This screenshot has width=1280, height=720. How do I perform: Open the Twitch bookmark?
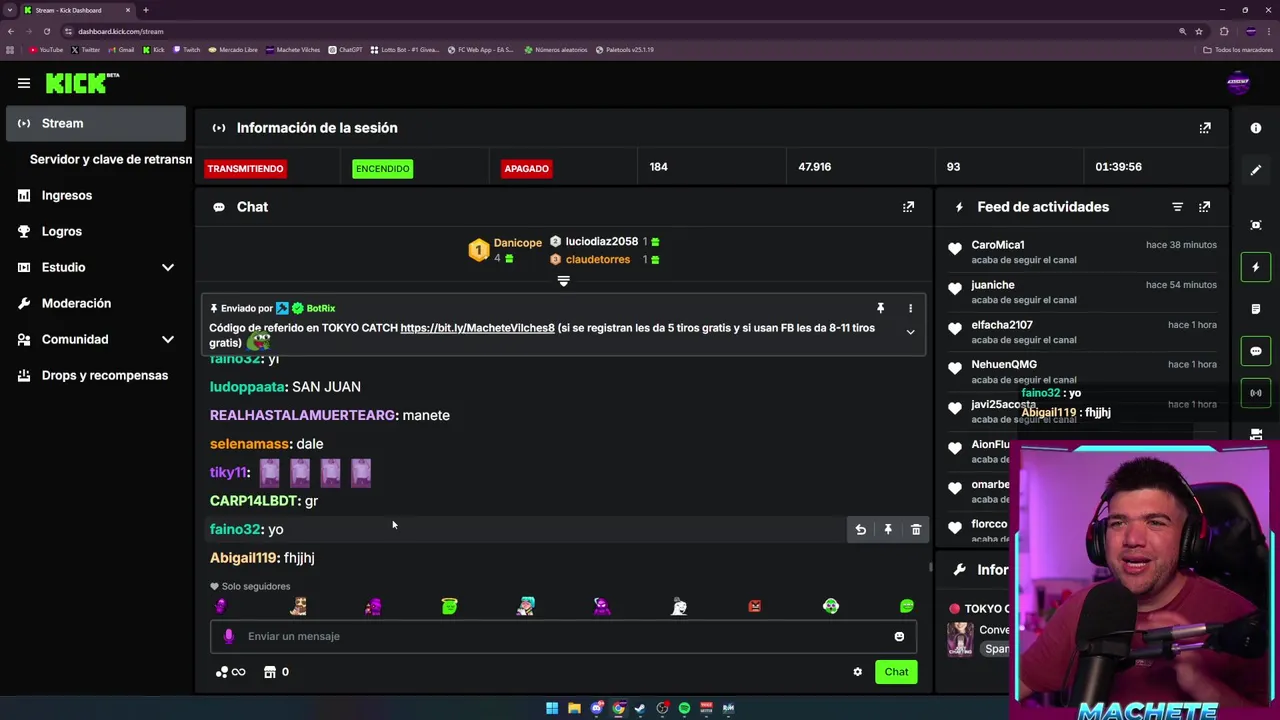click(x=187, y=50)
